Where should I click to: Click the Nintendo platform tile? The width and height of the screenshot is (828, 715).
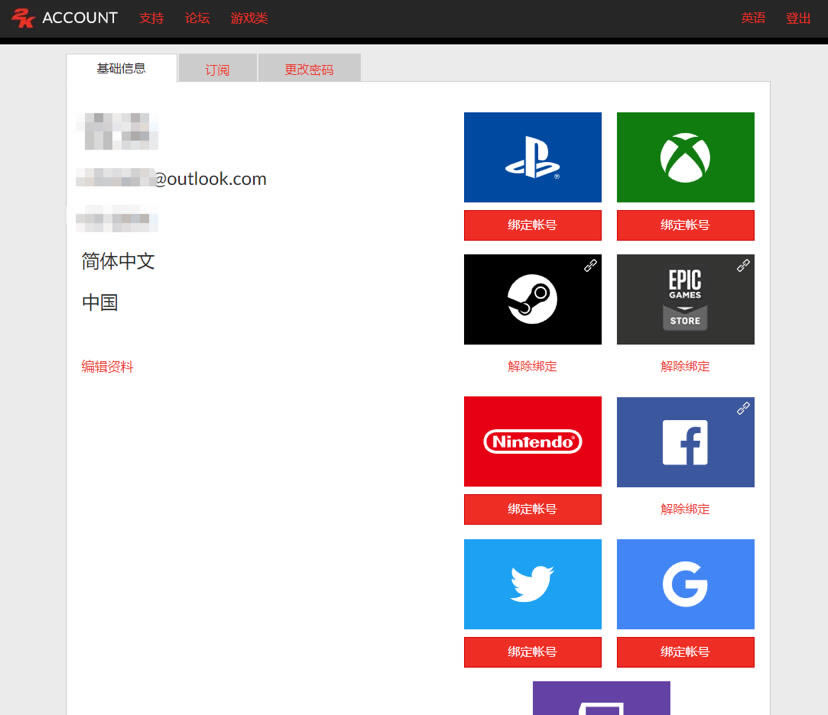532,441
